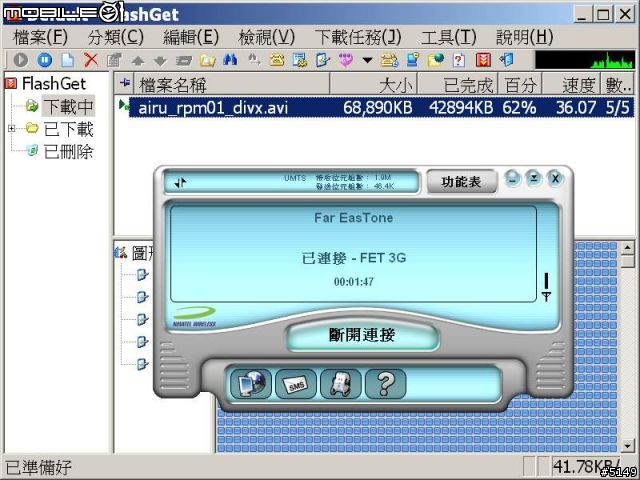
Task: Click the 62% progress cell
Action: tap(519, 108)
